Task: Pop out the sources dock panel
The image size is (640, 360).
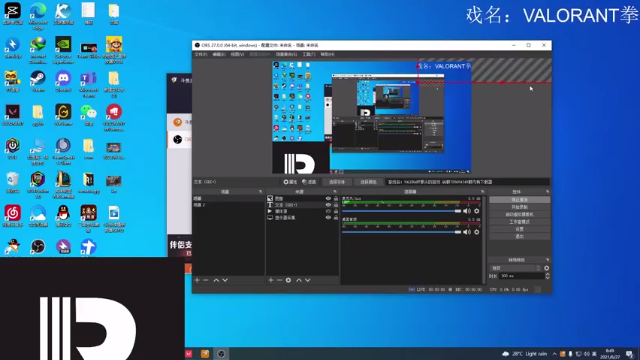Action: (x=335, y=191)
